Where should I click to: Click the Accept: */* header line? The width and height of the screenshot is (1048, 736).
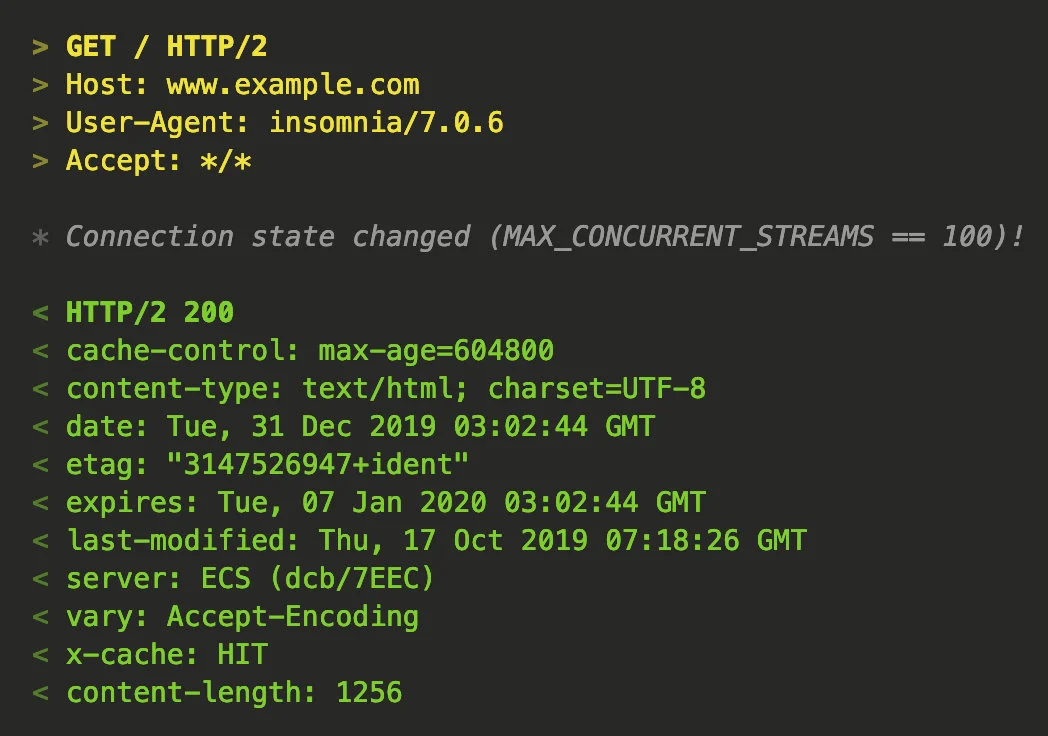pyautogui.click(x=158, y=161)
